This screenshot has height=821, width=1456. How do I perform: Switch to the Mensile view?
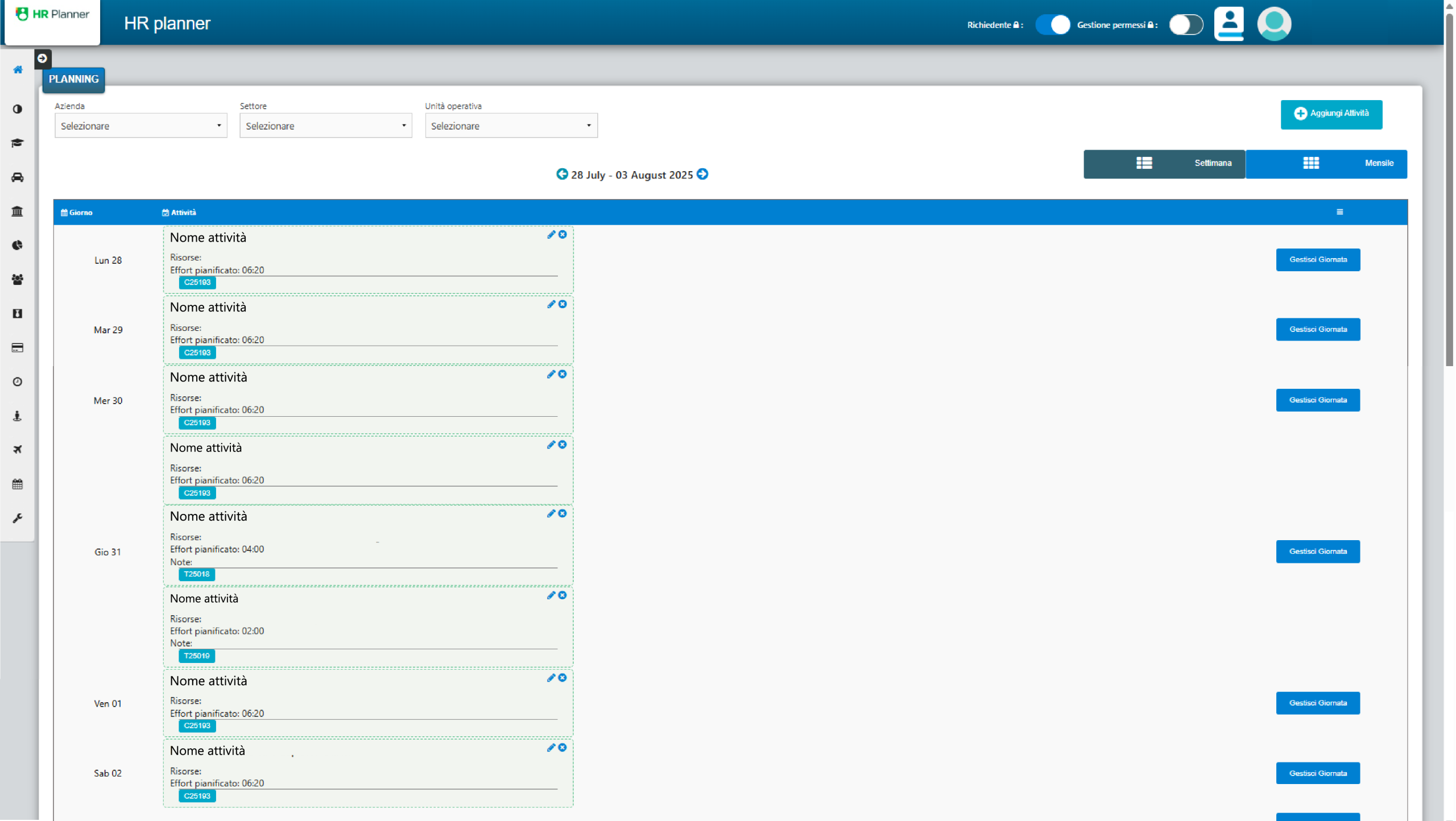pos(1326,164)
